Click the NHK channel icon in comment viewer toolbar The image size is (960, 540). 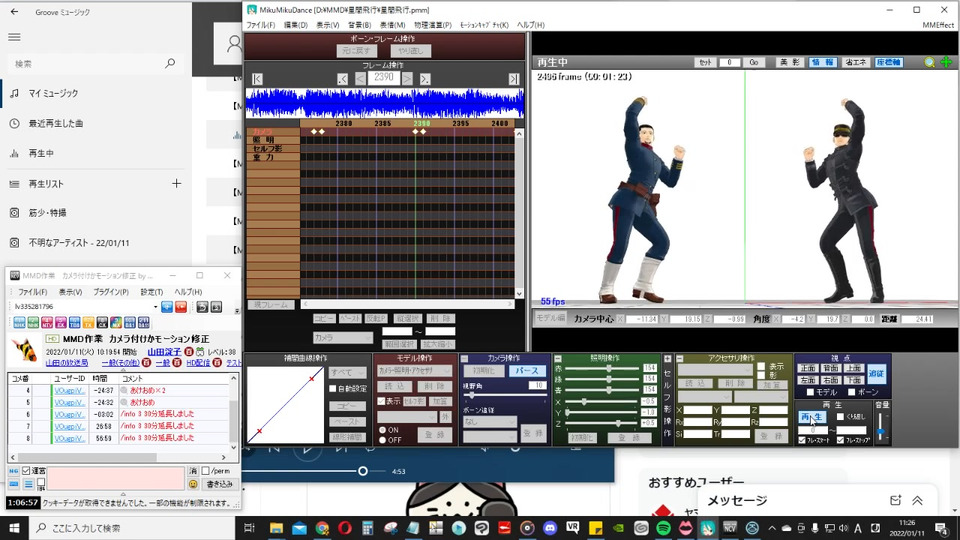(19, 322)
